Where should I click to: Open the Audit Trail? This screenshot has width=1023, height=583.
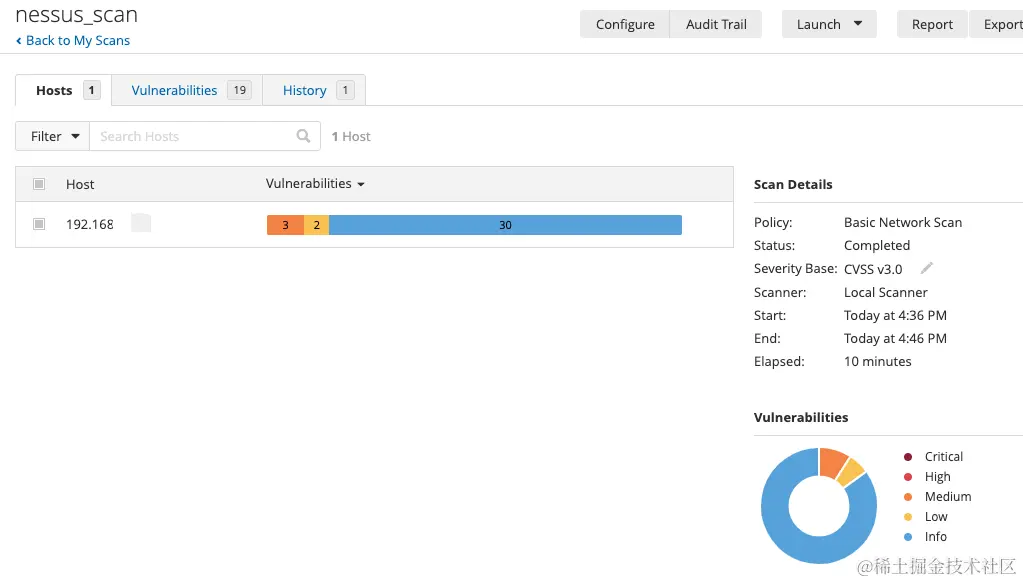(x=716, y=24)
